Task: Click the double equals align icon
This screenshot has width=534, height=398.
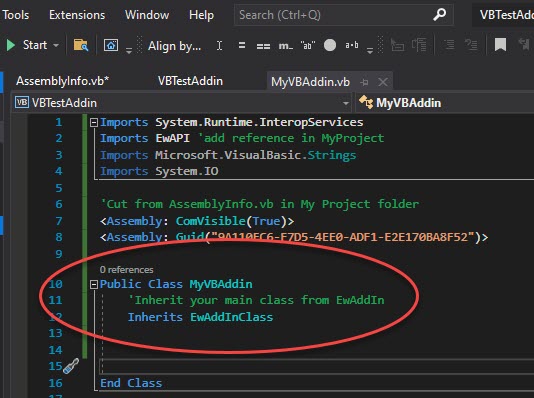Action: point(263,46)
